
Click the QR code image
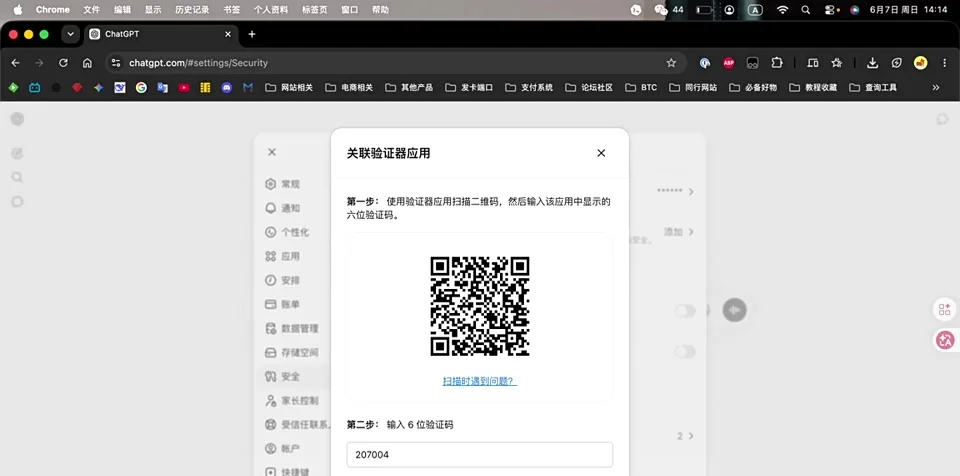(480, 306)
